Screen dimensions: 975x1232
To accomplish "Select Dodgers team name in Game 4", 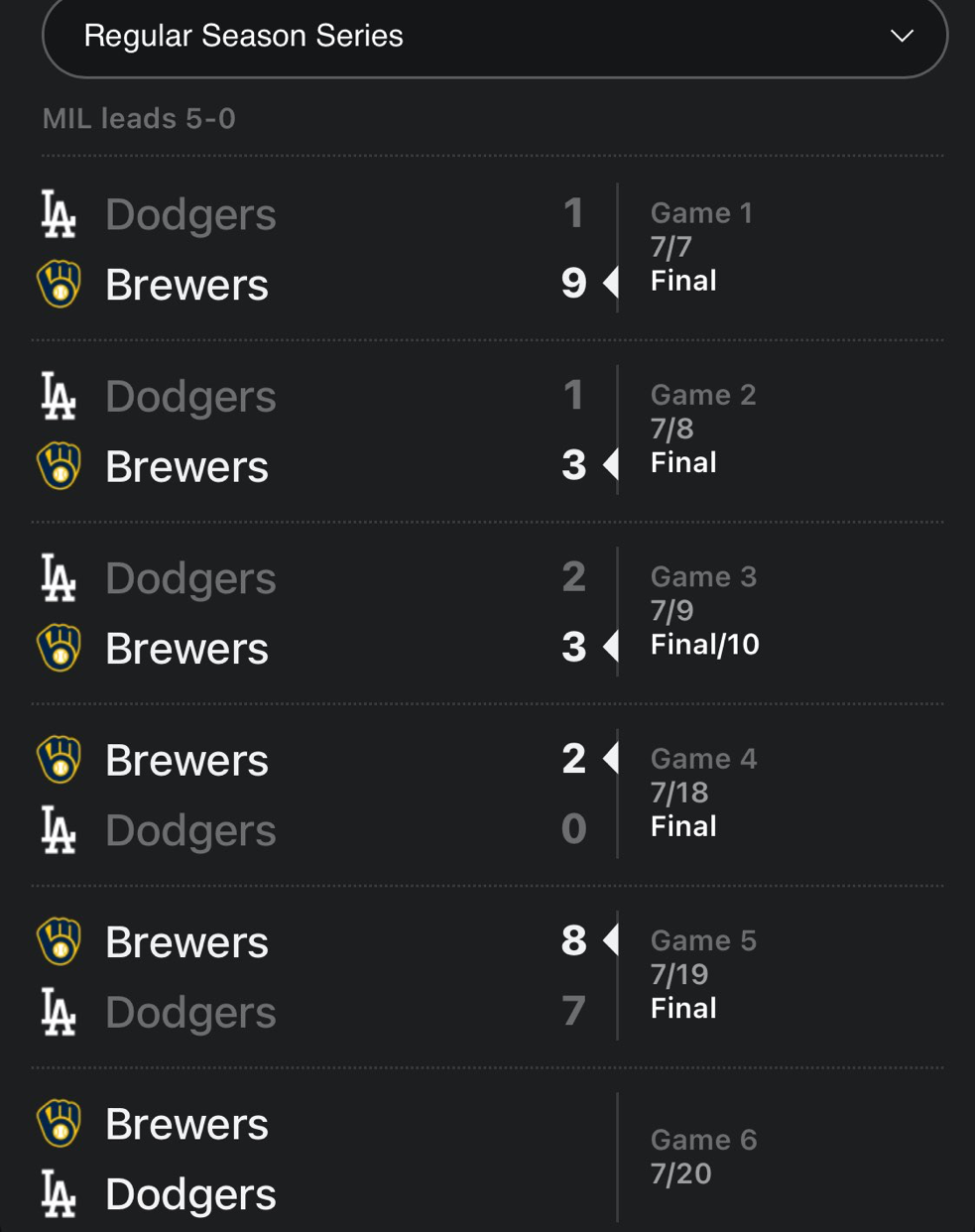I will 190,830.
